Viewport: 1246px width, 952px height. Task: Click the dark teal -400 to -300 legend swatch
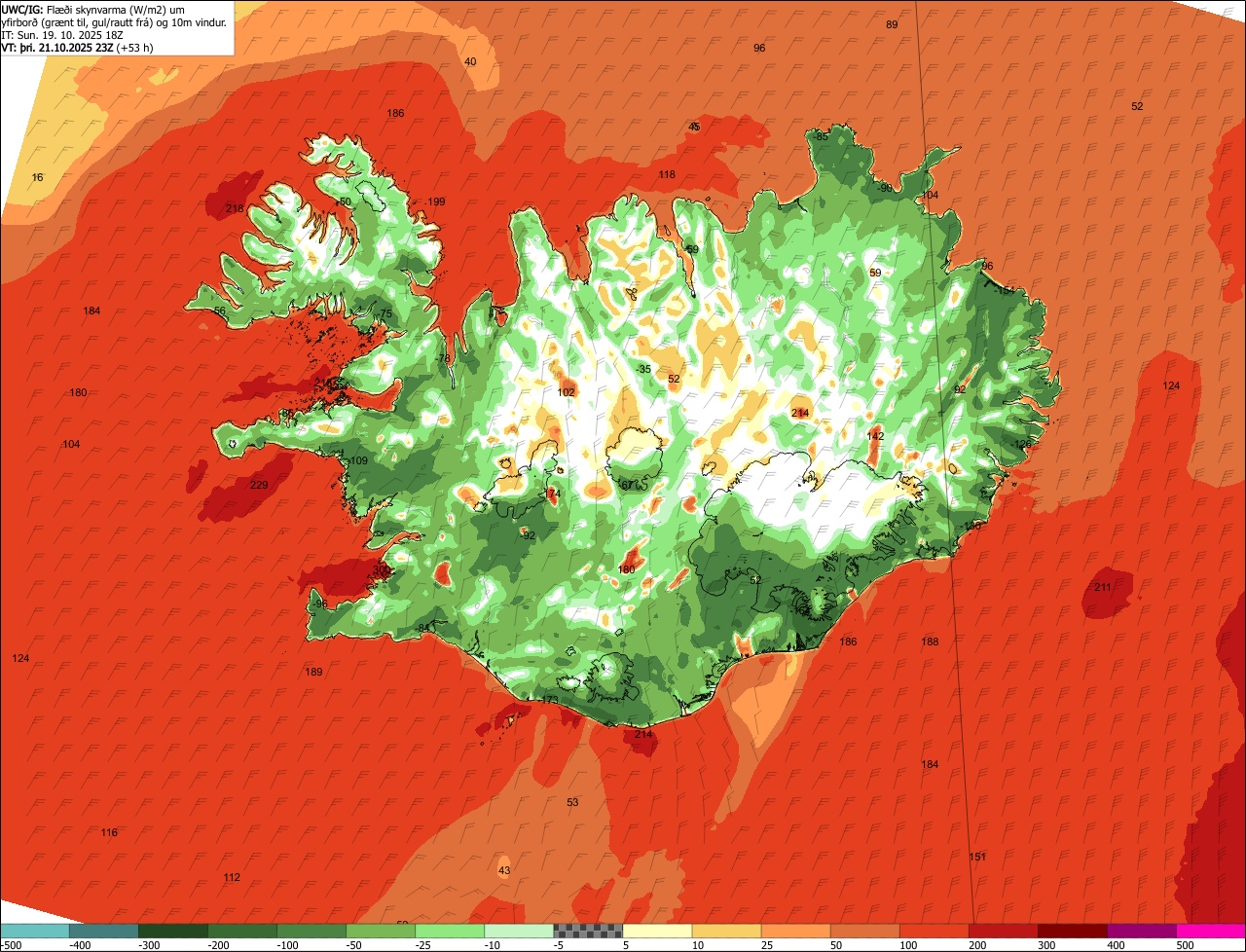(x=104, y=930)
